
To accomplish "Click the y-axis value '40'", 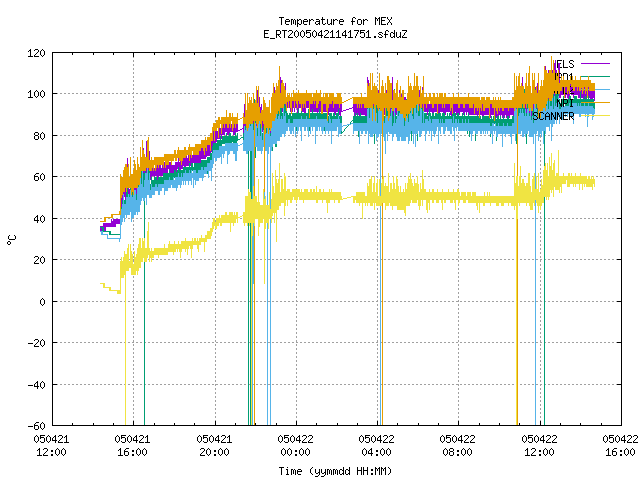I will (39, 219).
